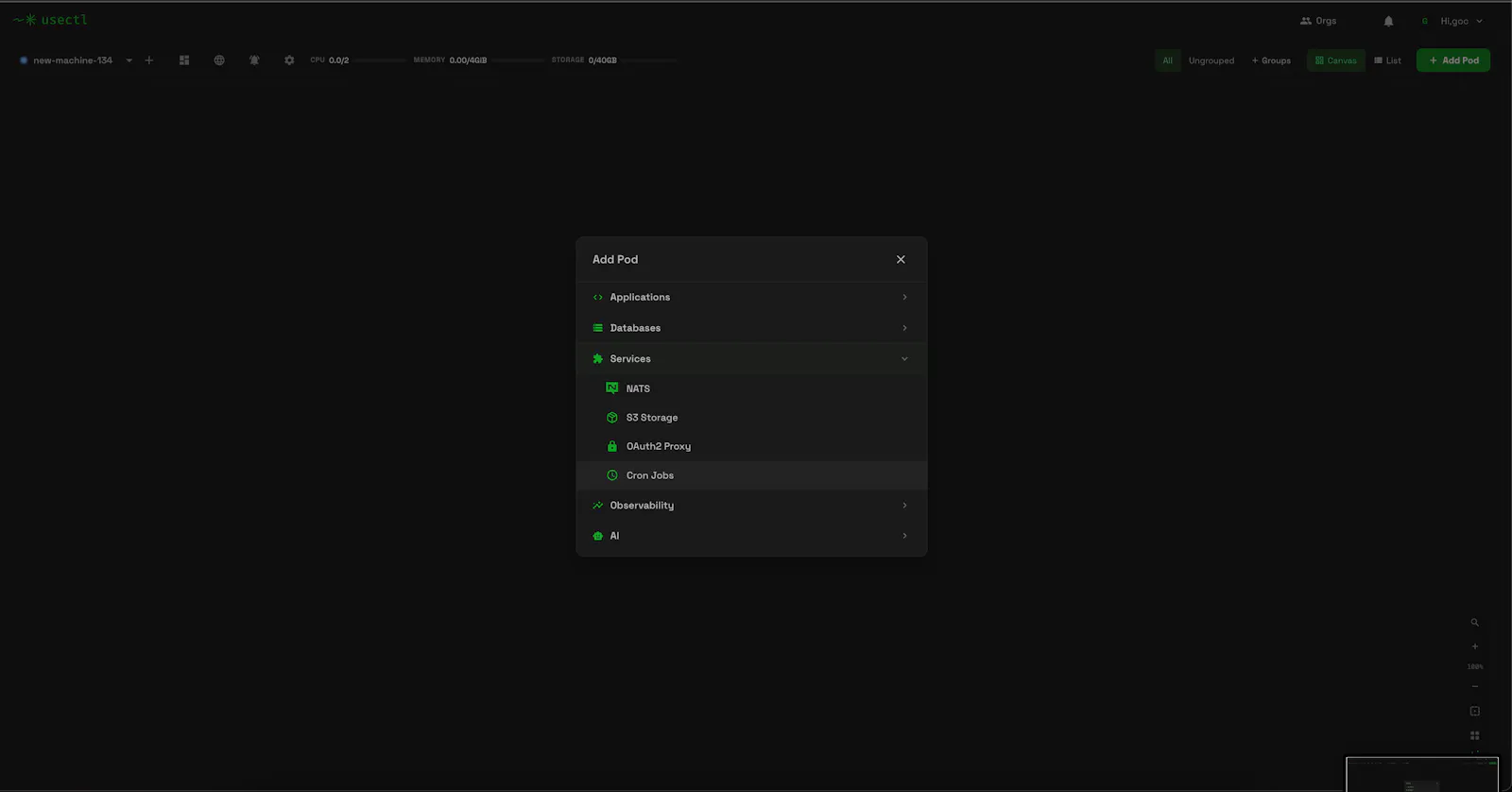The height and width of the screenshot is (792, 1512).
Task: Click the Applications code brackets icon
Action: click(598, 297)
